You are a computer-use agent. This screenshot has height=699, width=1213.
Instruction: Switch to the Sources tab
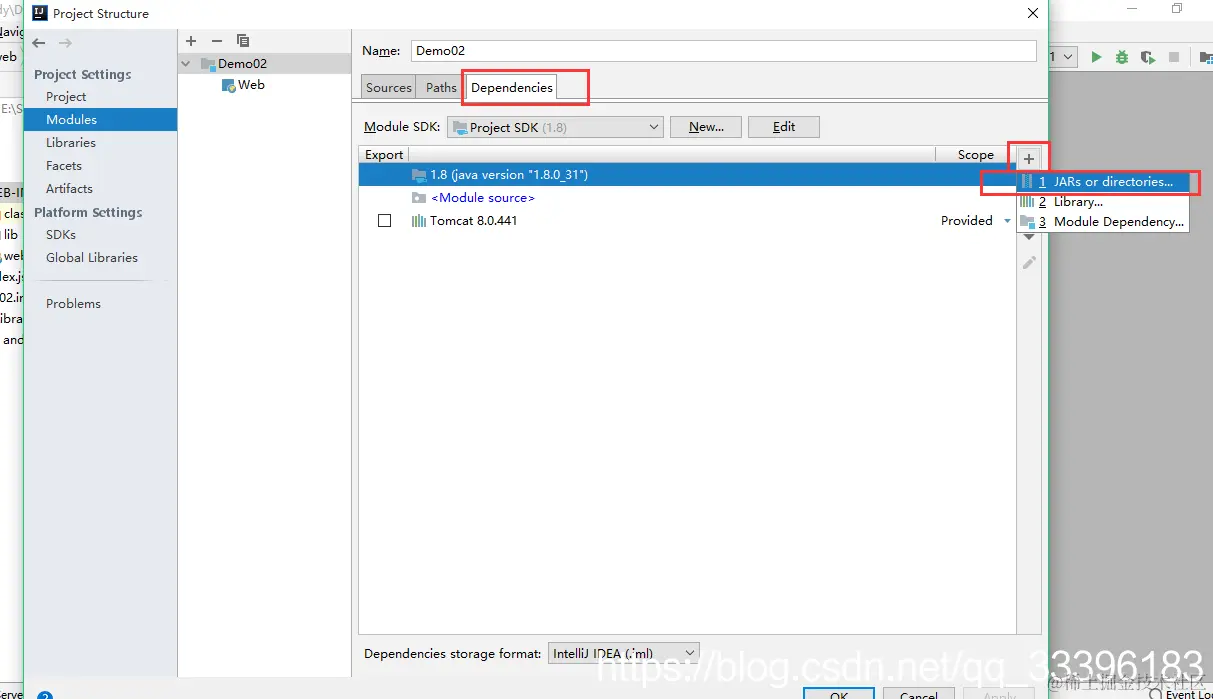pyautogui.click(x=389, y=87)
